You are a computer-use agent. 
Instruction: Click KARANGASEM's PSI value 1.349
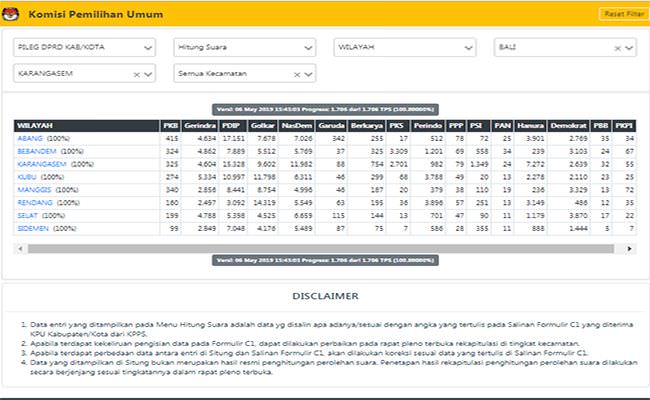pos(480,164)
